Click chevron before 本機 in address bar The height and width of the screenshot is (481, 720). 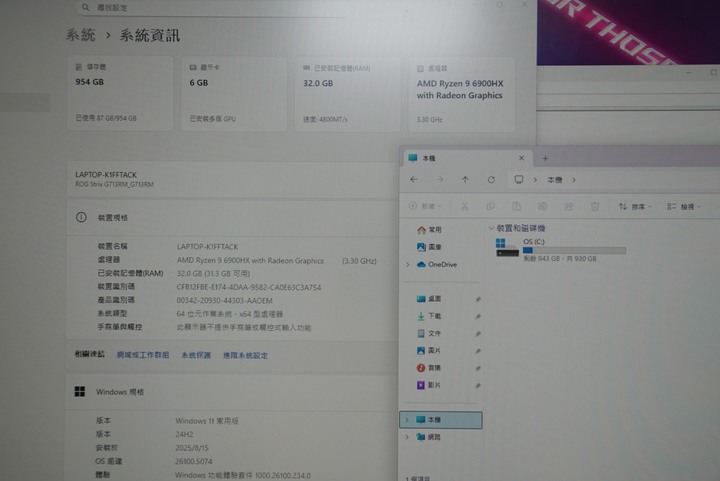click(x=535, y=180)
